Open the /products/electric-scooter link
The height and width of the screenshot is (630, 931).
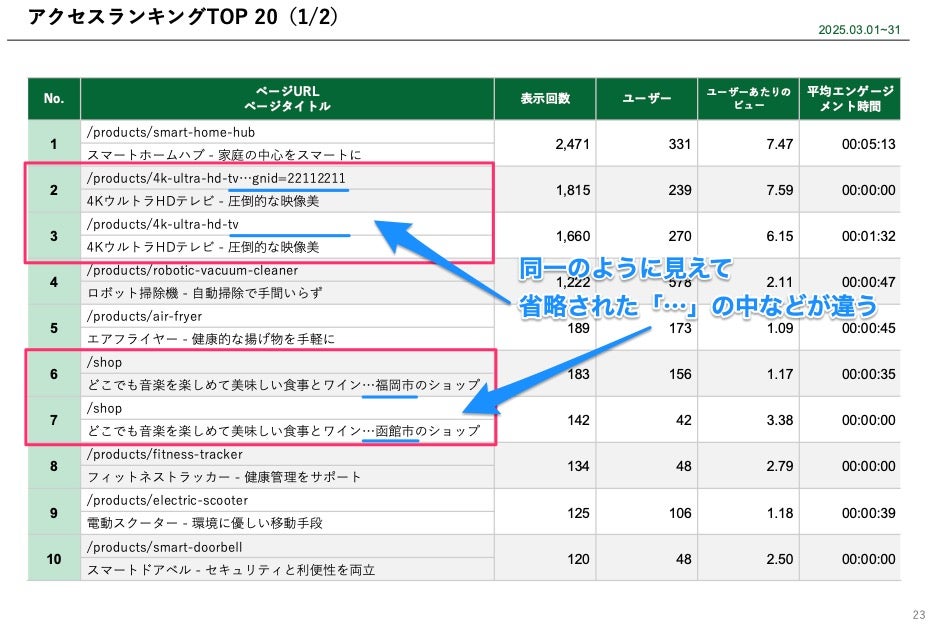click(167, 500)
